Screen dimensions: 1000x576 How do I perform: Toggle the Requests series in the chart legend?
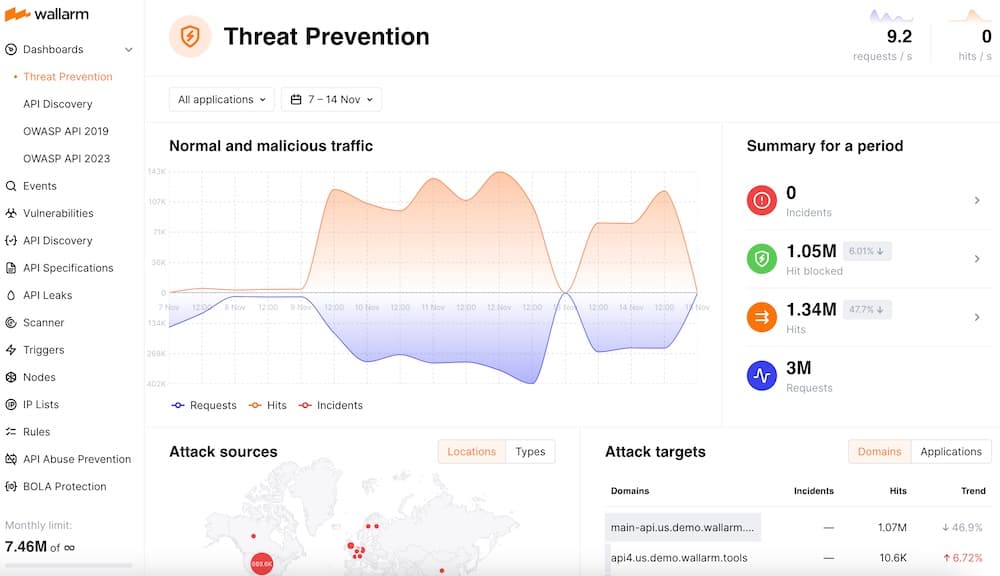(x=204, y=405)
